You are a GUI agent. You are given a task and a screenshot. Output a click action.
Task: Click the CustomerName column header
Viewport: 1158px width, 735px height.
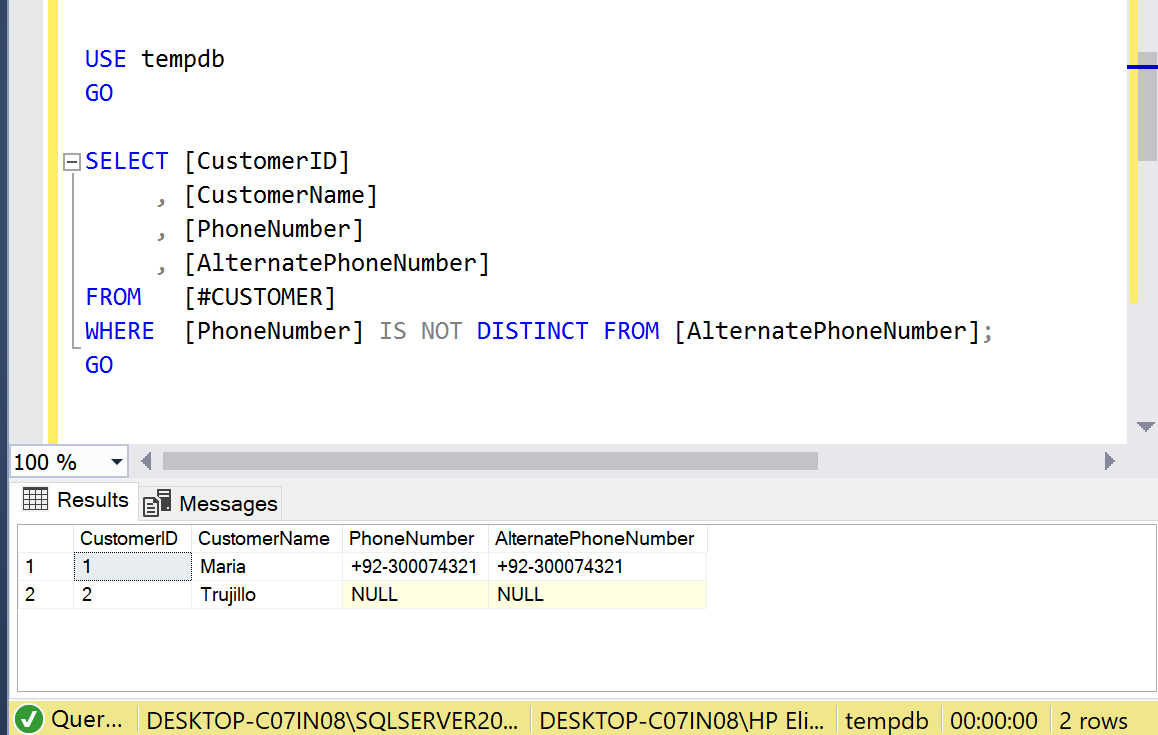(x=265, y=539)
